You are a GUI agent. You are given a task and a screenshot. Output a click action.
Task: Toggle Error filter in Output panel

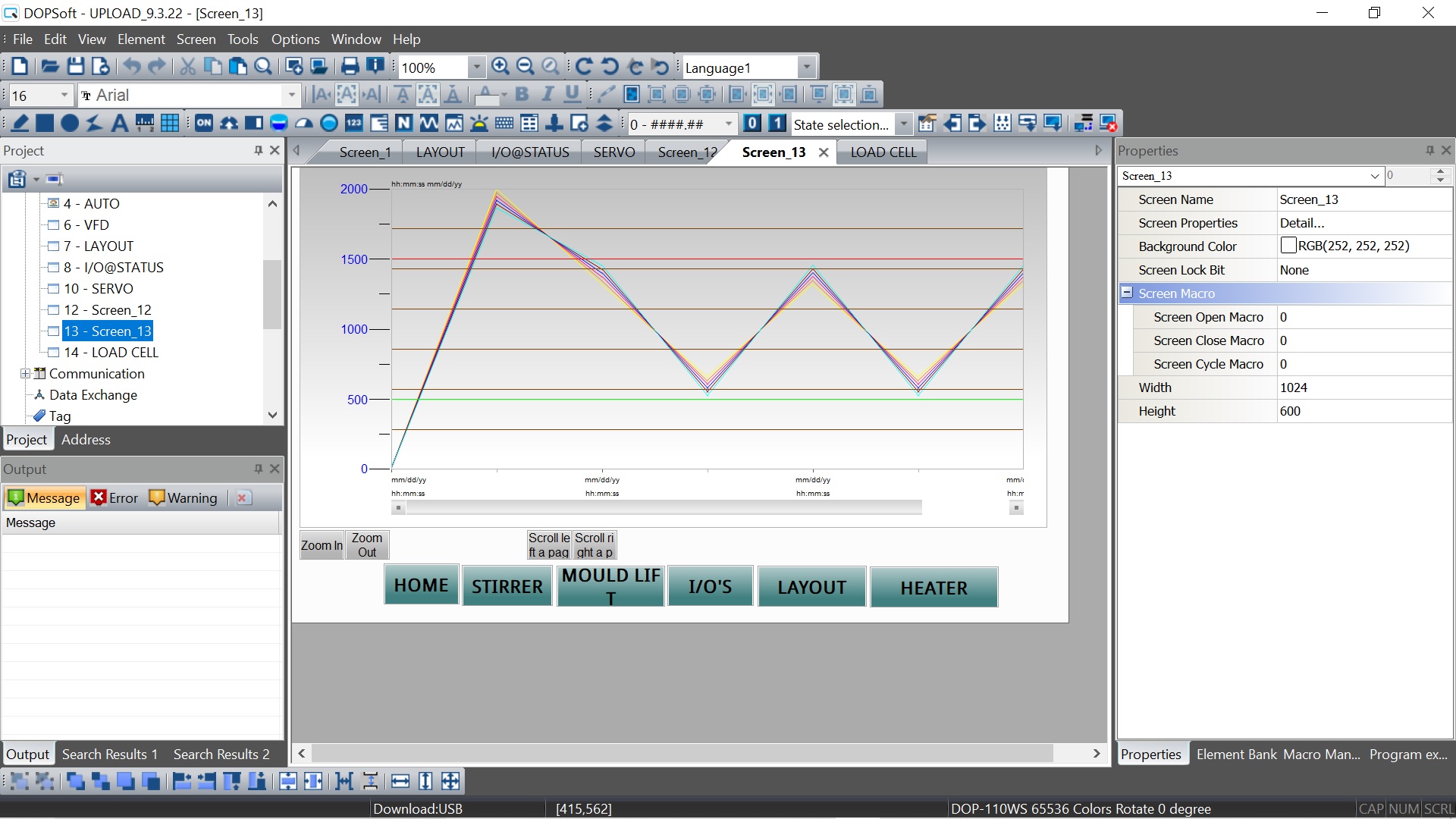point(115,498)
